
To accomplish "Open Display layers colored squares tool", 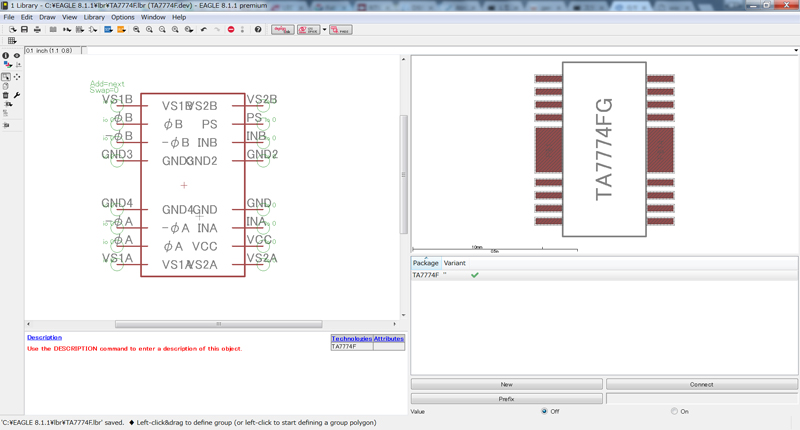I will point(7,65).
